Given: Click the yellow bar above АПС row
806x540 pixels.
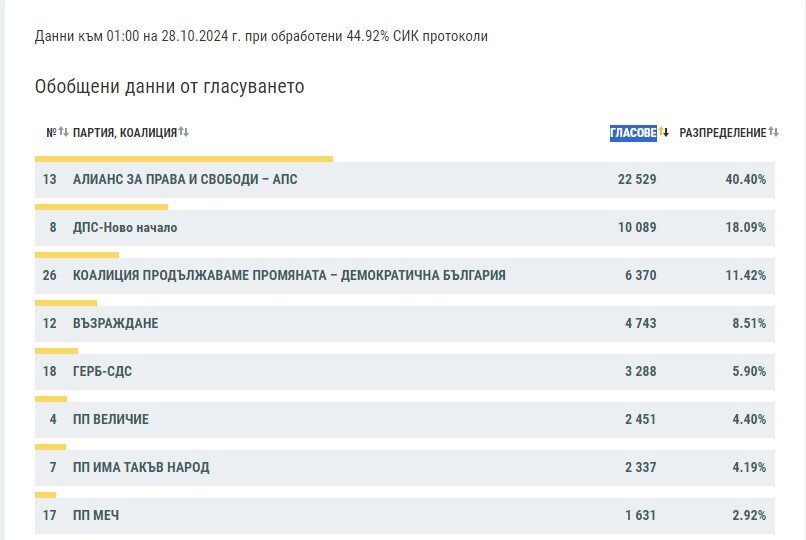Looking at the screenshot, I should [x=184, y=159].
